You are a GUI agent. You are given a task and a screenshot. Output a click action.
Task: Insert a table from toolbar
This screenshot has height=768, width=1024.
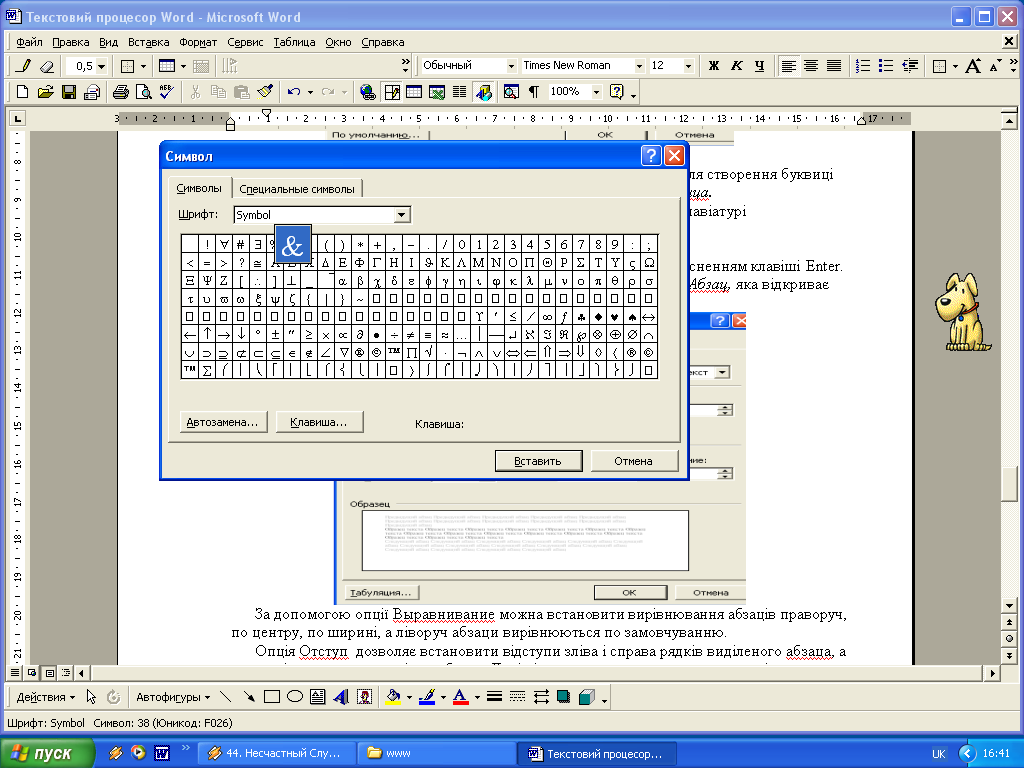(x=414, y=92)
